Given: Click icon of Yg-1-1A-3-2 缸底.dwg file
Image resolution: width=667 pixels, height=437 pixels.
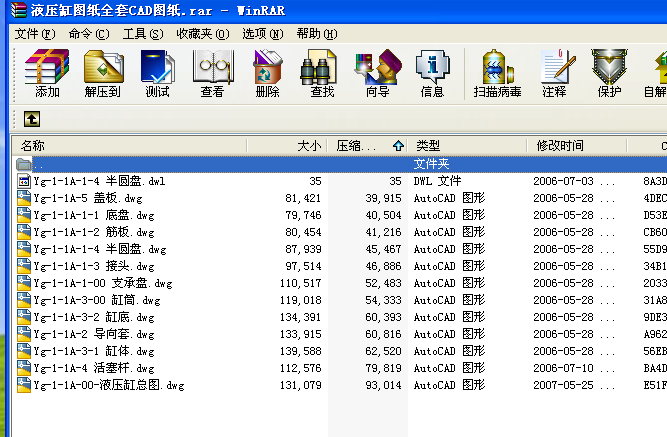Looking at the screenshot, I should pyautogui.click(x=24, y=317).
